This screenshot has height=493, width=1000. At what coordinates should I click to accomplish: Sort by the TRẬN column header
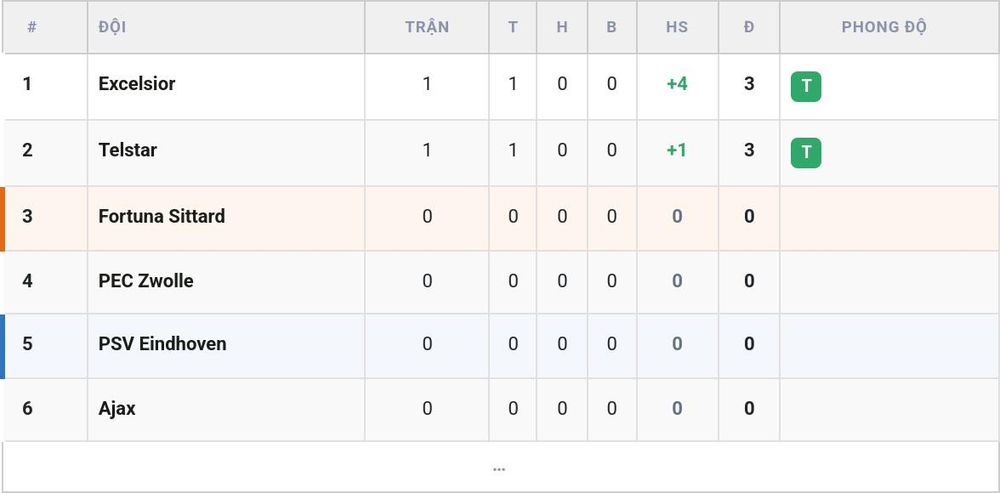tap(427, 27)
